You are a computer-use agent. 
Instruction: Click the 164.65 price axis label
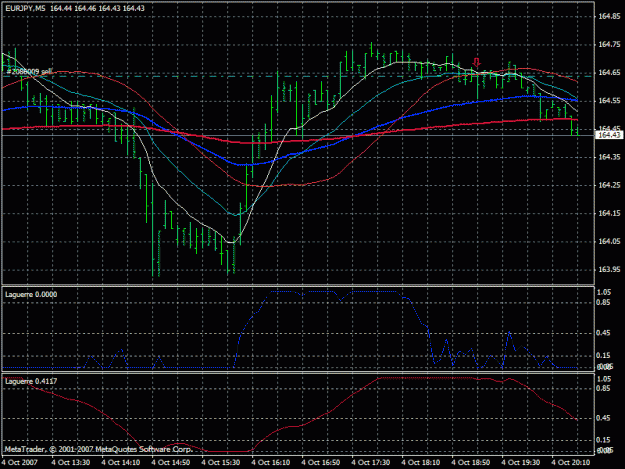609,73
